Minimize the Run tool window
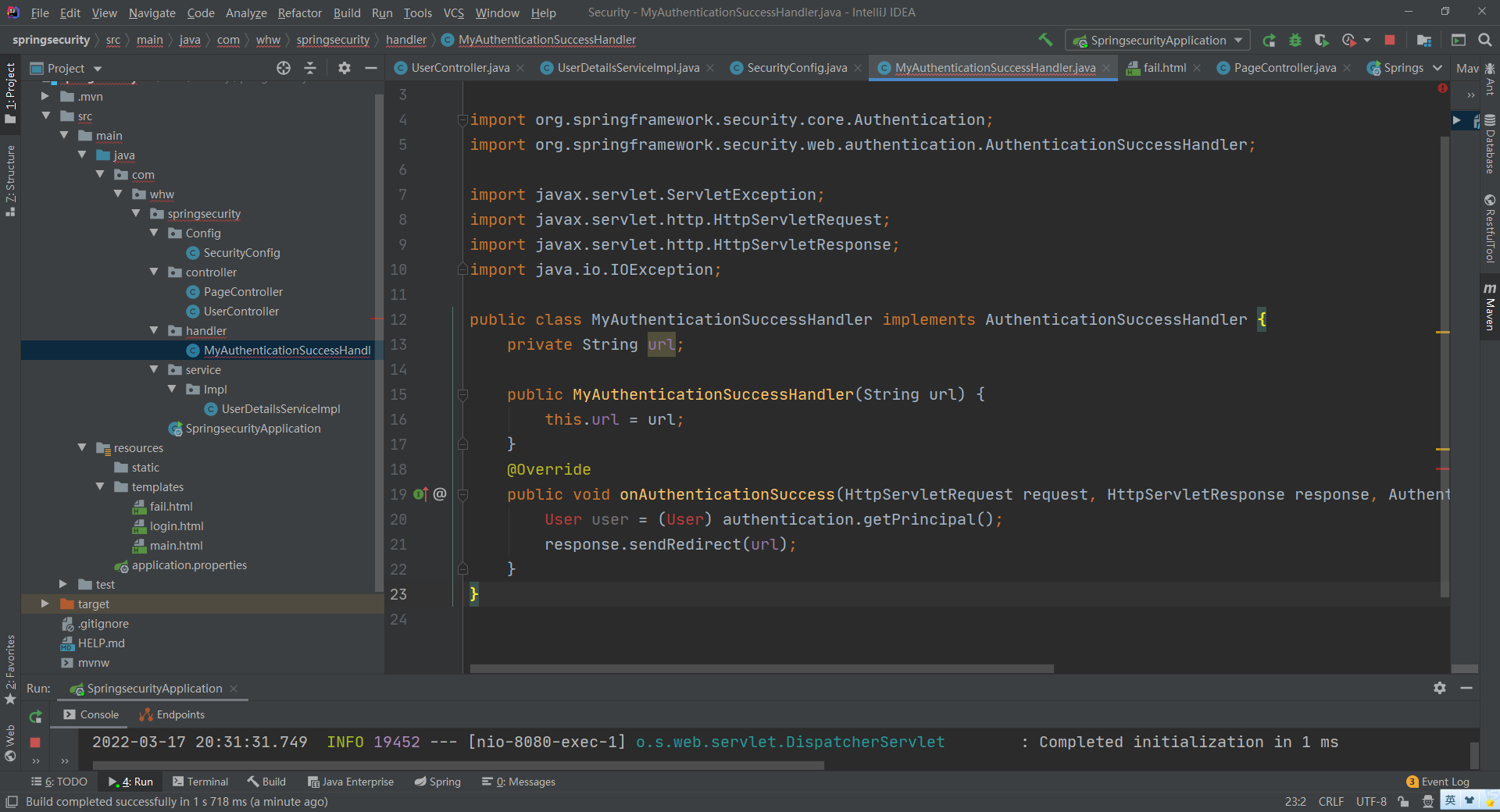Viewport: 1500px width, 812px height. pyautogui.click(x=1466, y=688)
